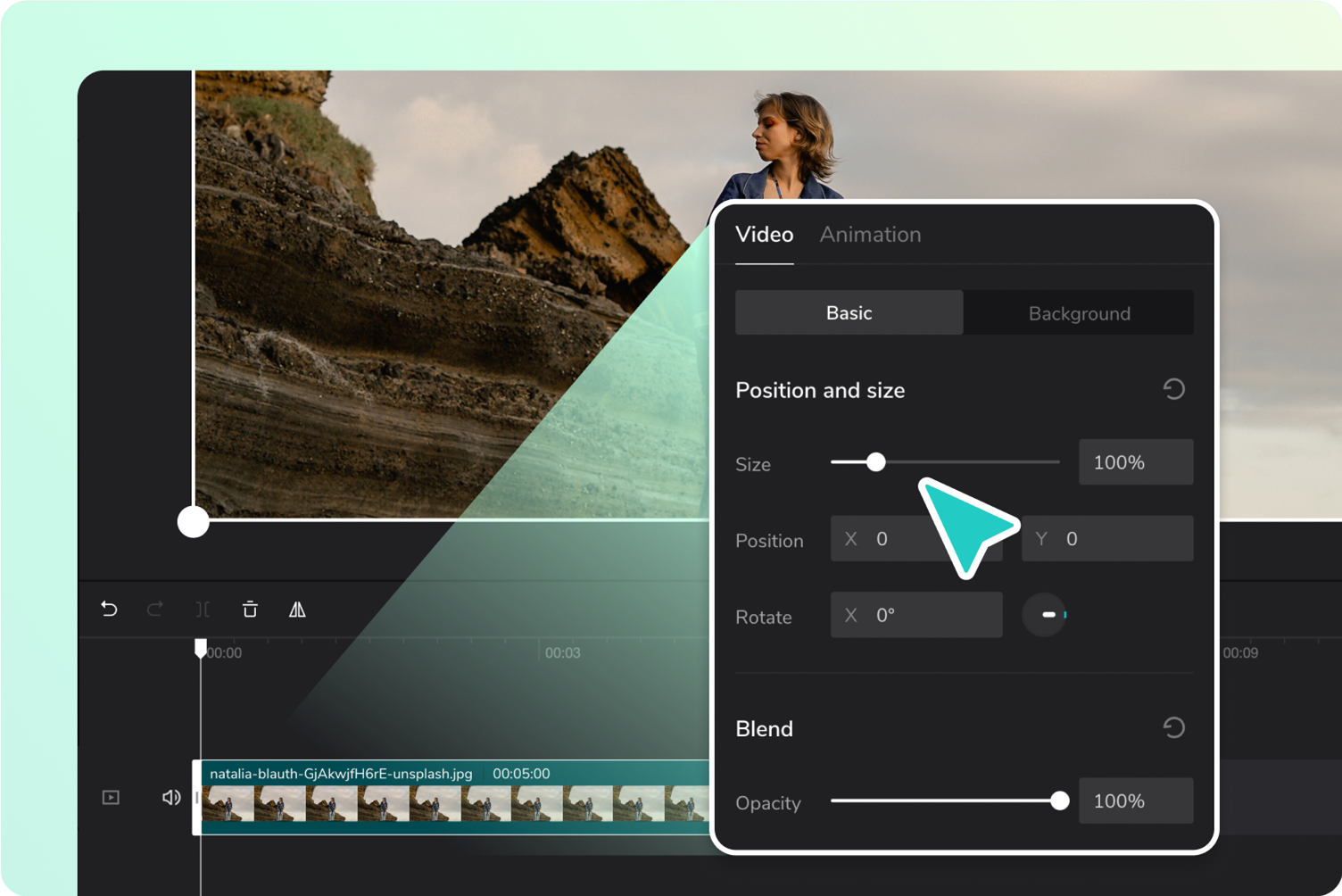This screenshot has height=896, width=1342.
Task: Click the Rotate X degree field
Action: click(x=916, y=615)
